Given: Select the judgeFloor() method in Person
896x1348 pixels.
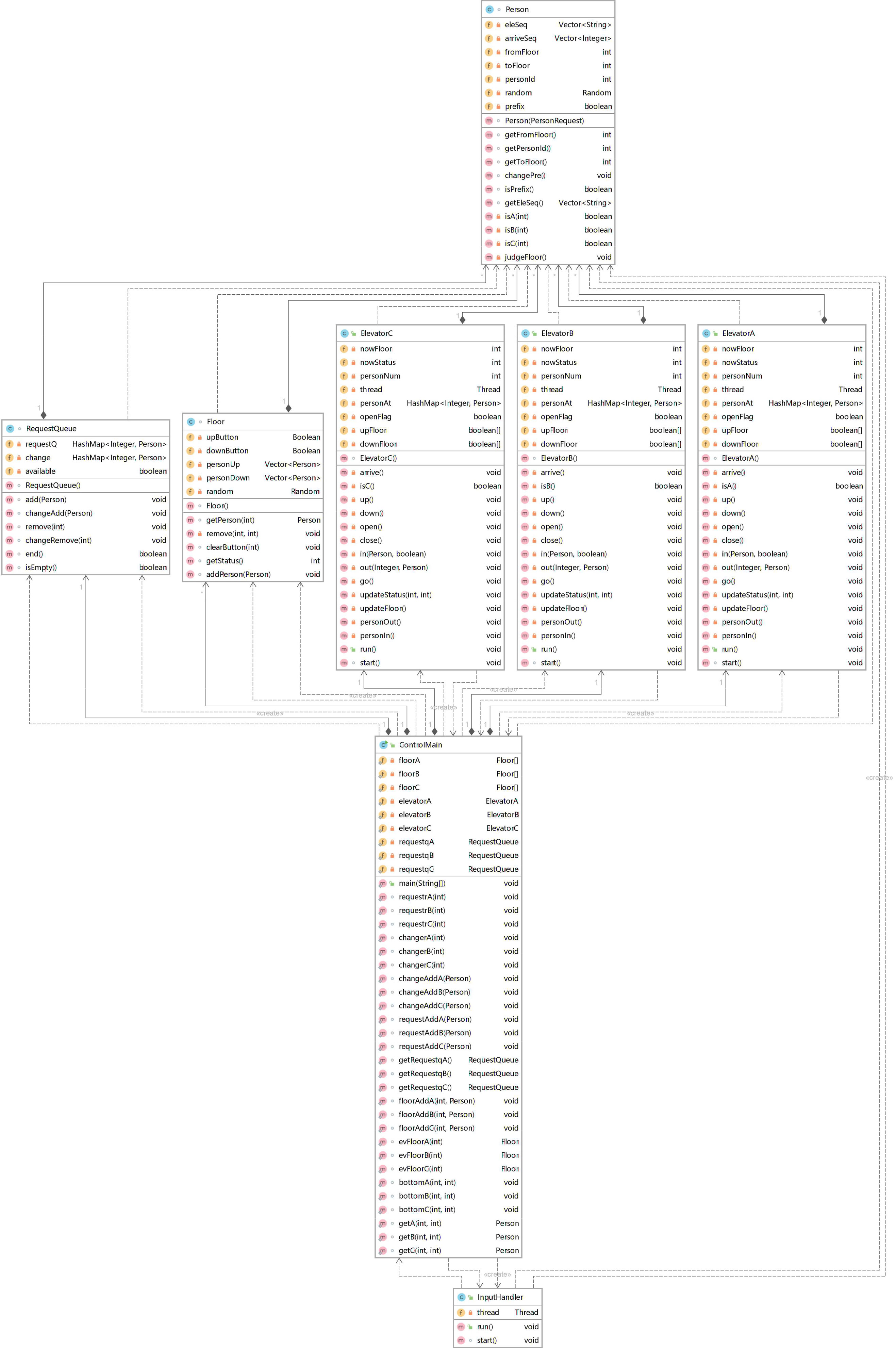Looking at the screenshot, I should pyautogui.click(x=525, y=257).
